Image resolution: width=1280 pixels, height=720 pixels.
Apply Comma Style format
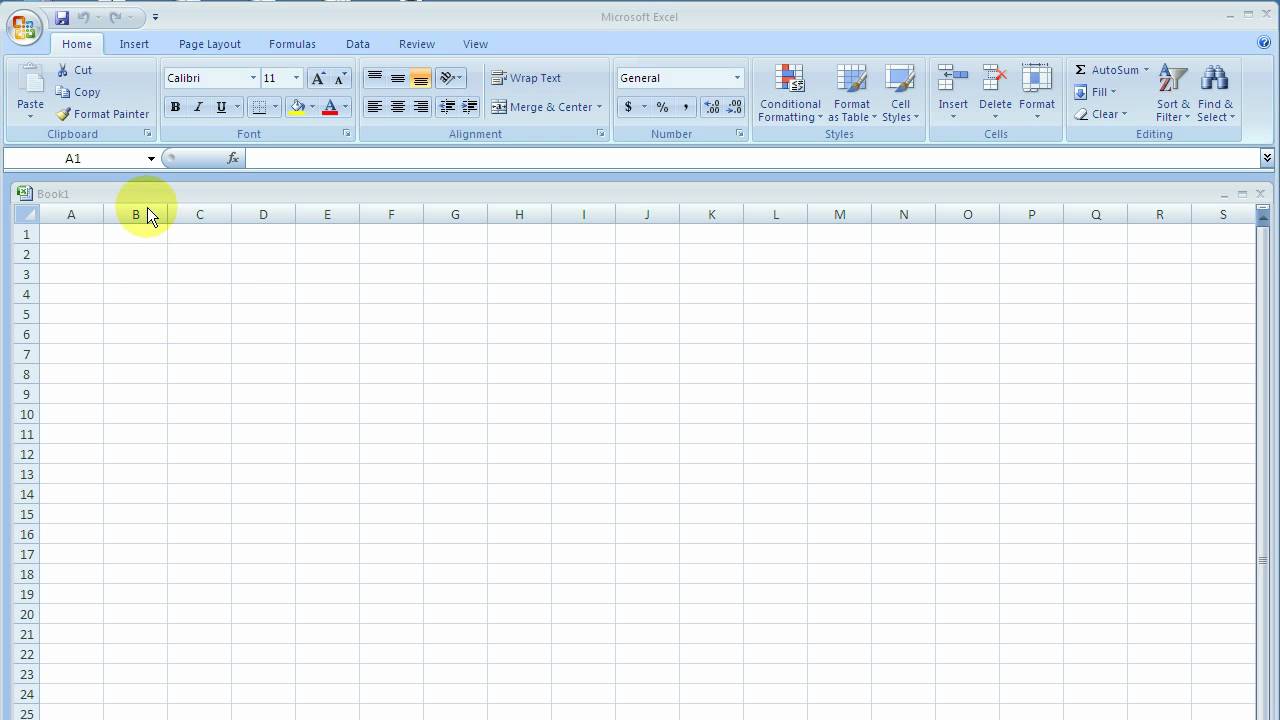[686, 107]
